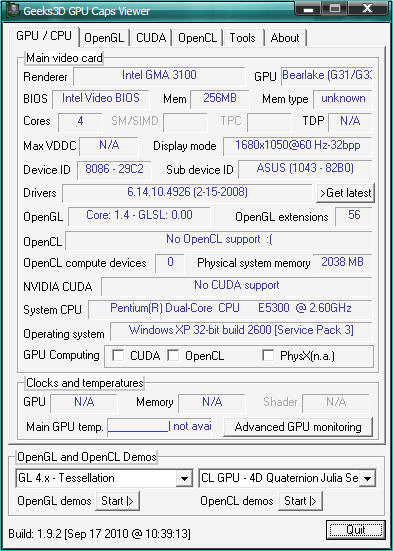Expand the GL 4.x - Tessellation dropdown
Screen dimensions: 393x551
point(184,479)
